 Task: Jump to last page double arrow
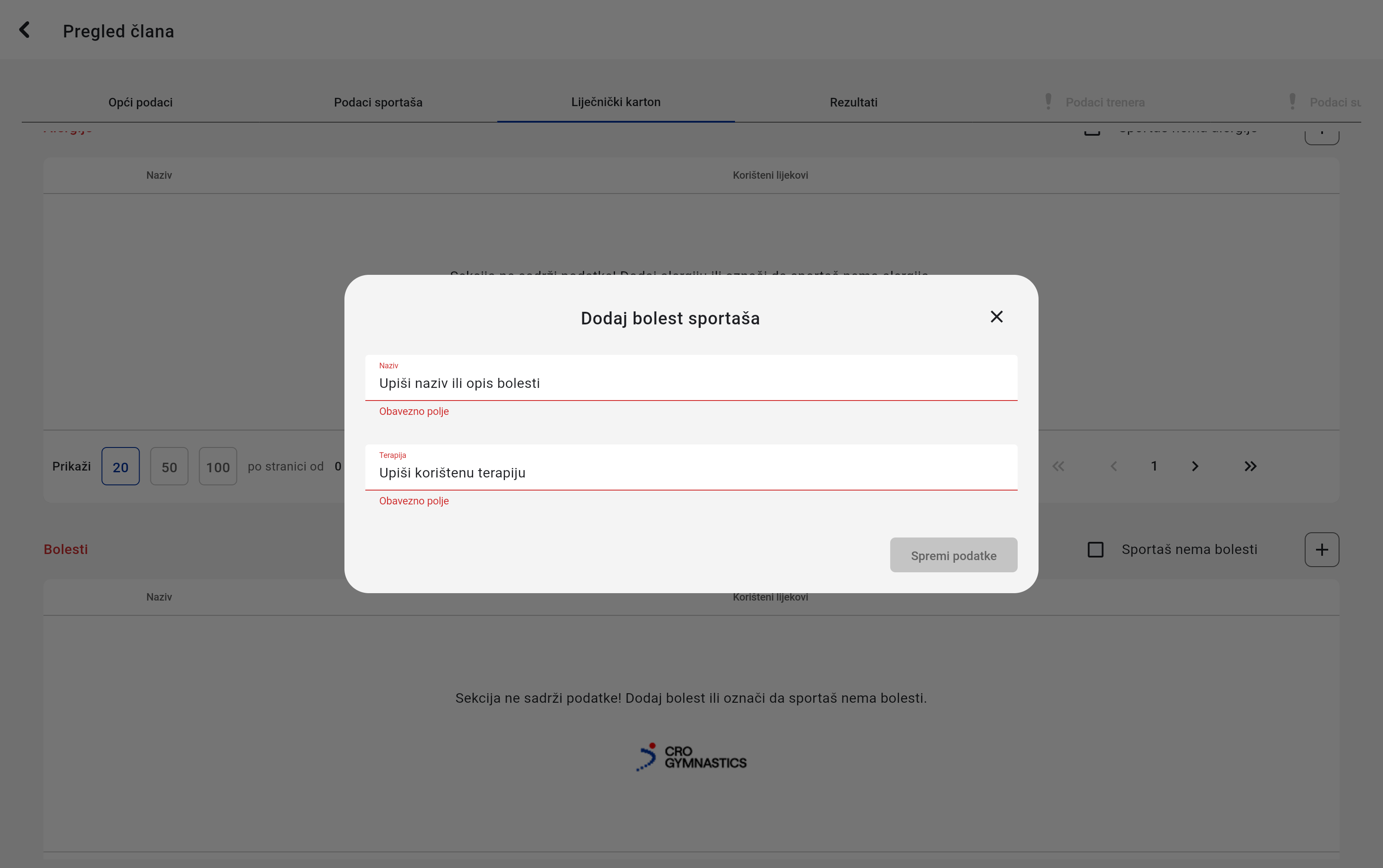(1250, 466)
